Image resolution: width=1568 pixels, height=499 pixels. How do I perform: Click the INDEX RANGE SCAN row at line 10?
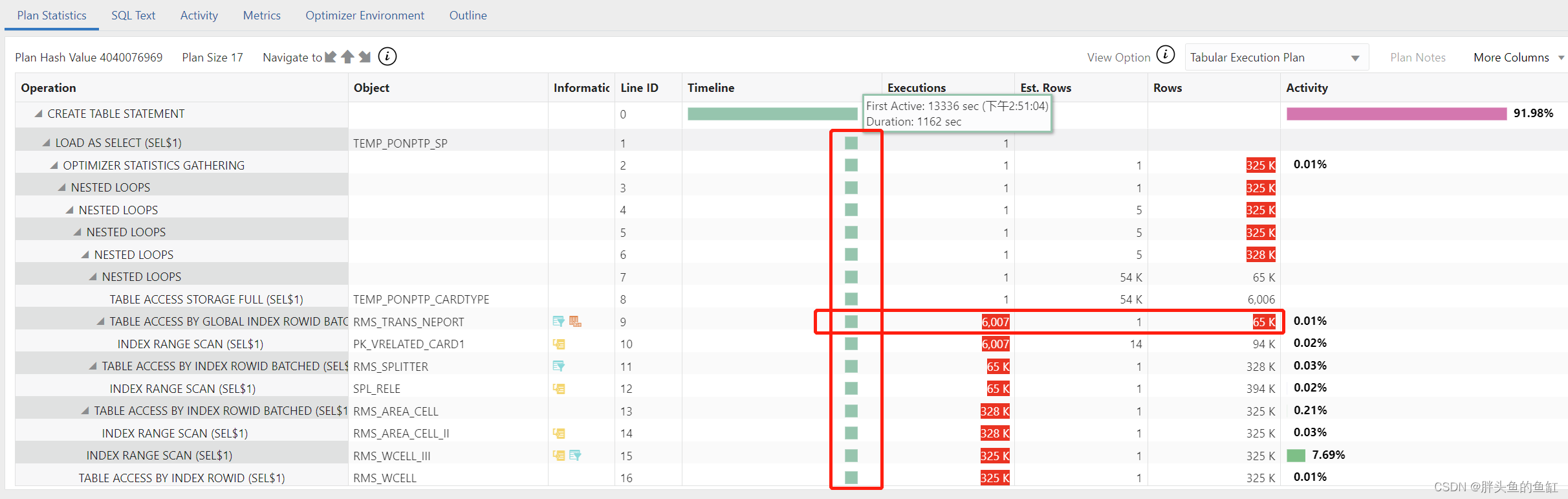click(x=190, y=344)
